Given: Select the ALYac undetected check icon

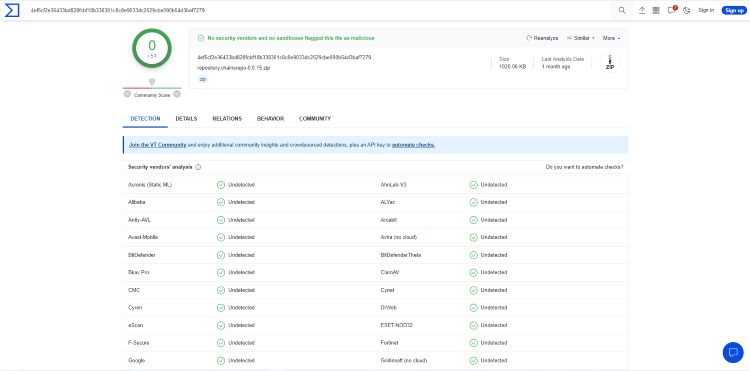Looking at the screenshot, I should coord(474,202).
